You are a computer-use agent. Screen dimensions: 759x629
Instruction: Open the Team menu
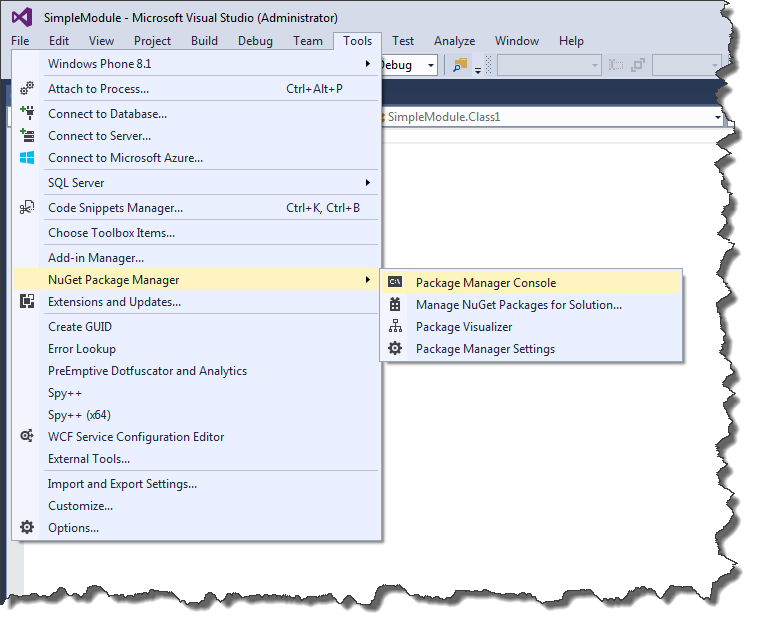[x=308, y=41]
